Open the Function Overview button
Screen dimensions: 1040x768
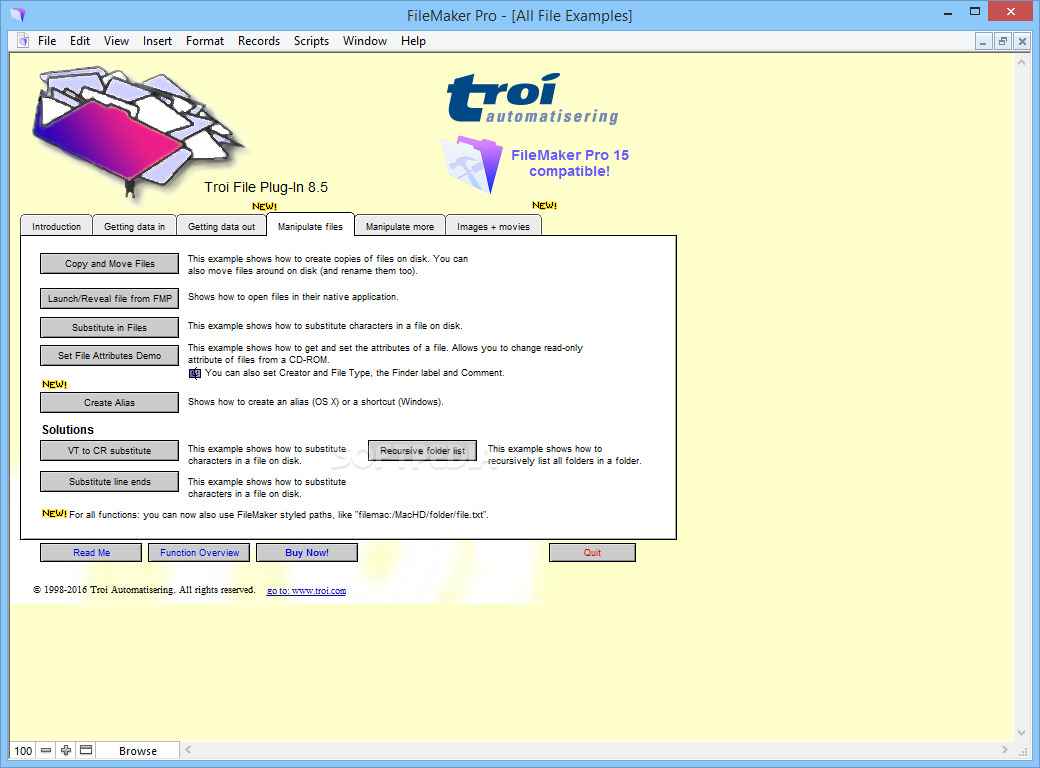(199, 552)
